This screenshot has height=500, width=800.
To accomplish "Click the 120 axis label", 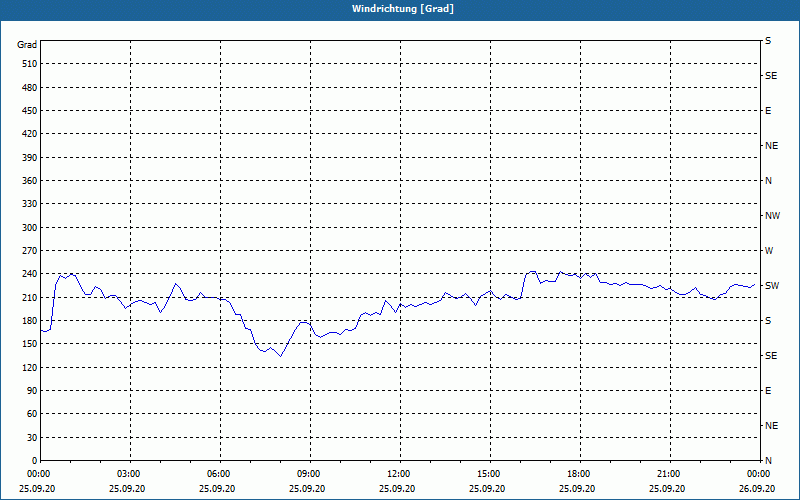I will (30, 367).
